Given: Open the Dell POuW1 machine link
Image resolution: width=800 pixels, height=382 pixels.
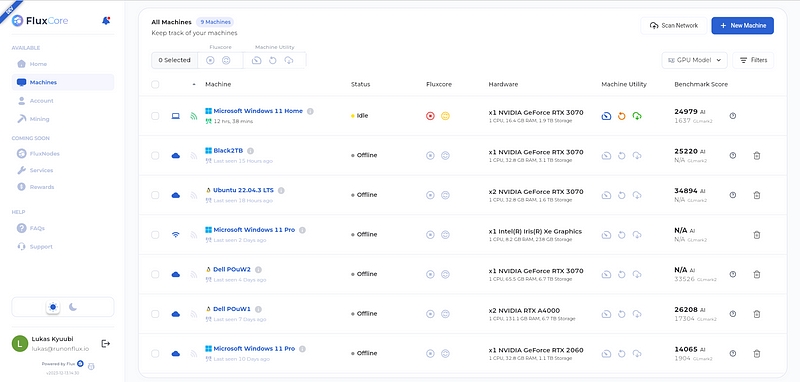Looking at the screenshot, I should pos(232,309).
